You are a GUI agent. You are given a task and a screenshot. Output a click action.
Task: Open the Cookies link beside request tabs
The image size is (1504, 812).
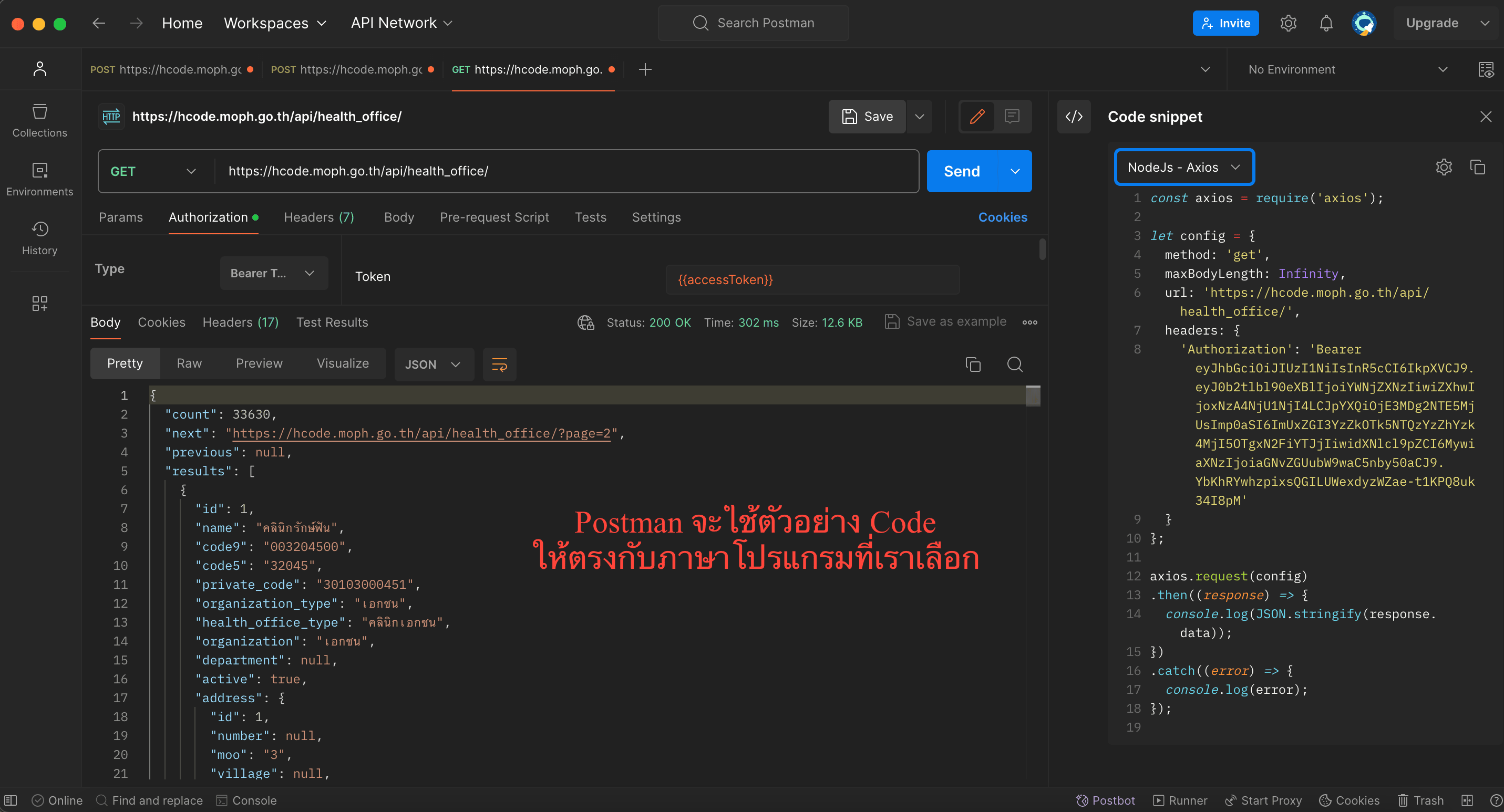click(1003, 217)
